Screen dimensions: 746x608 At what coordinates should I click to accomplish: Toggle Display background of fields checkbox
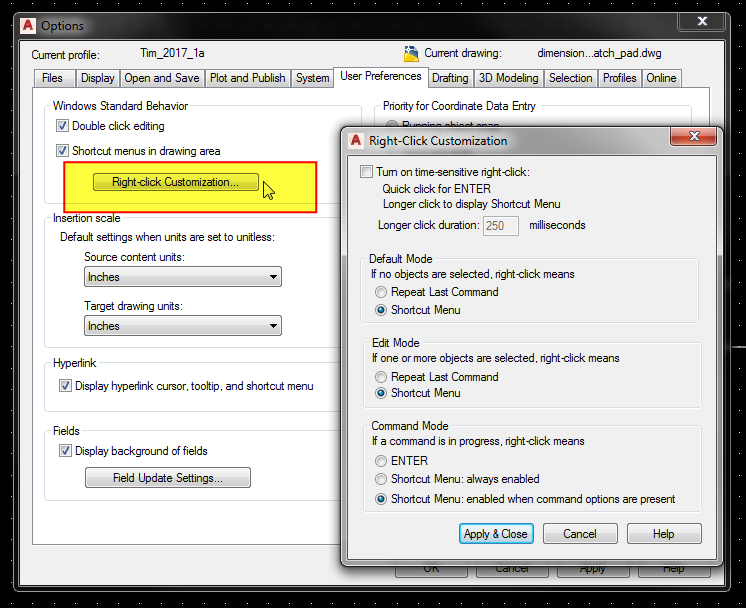coord(65,451)
